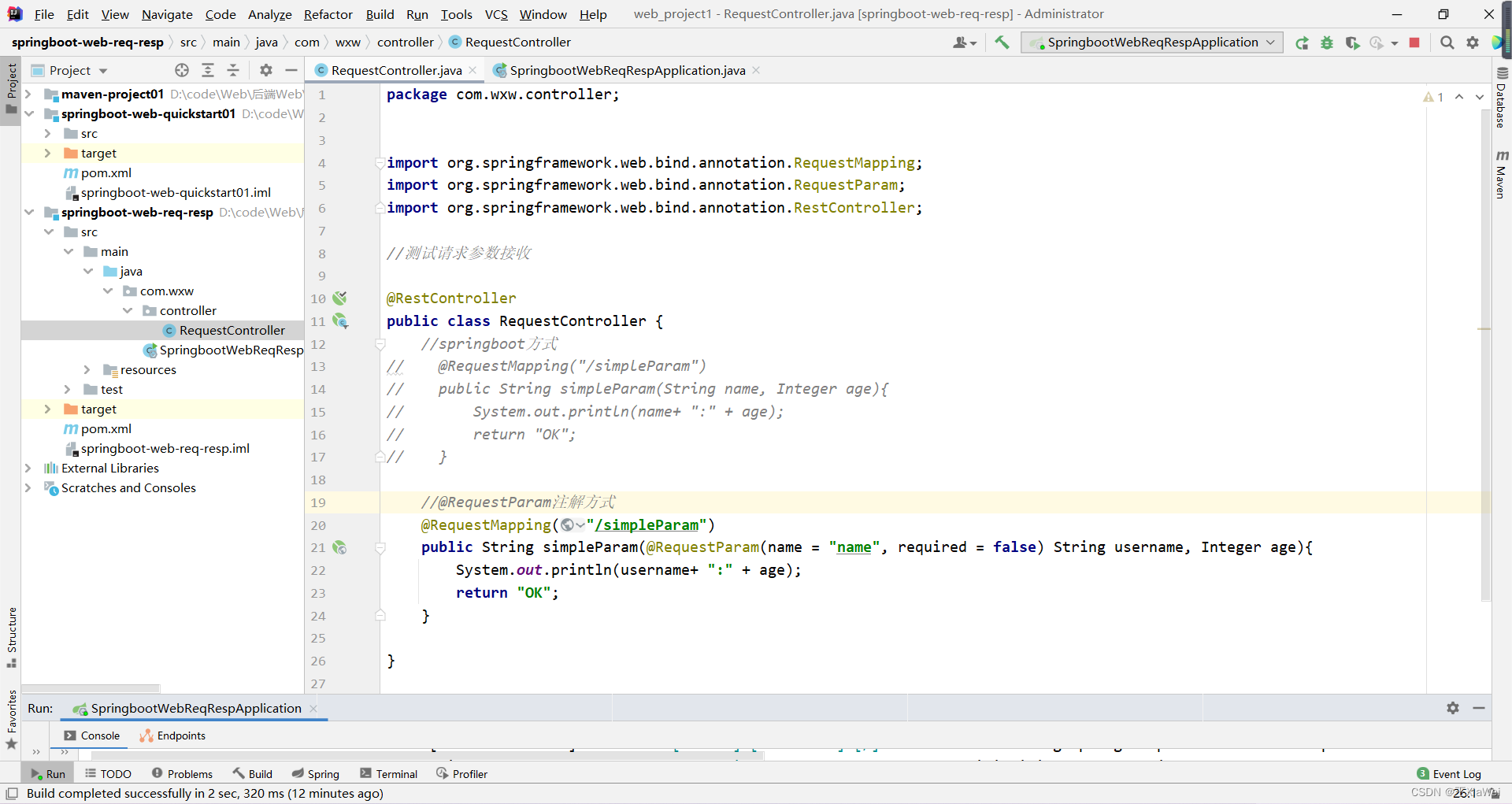Viewport: 1512px width, 804px height.
Task: Collapse the controller package node
Action: tap(127, 311)
